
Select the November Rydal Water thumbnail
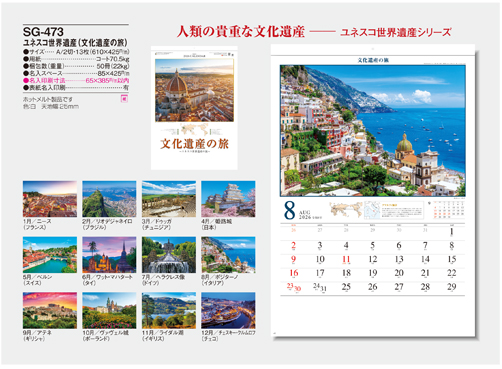tap(169, 310)
